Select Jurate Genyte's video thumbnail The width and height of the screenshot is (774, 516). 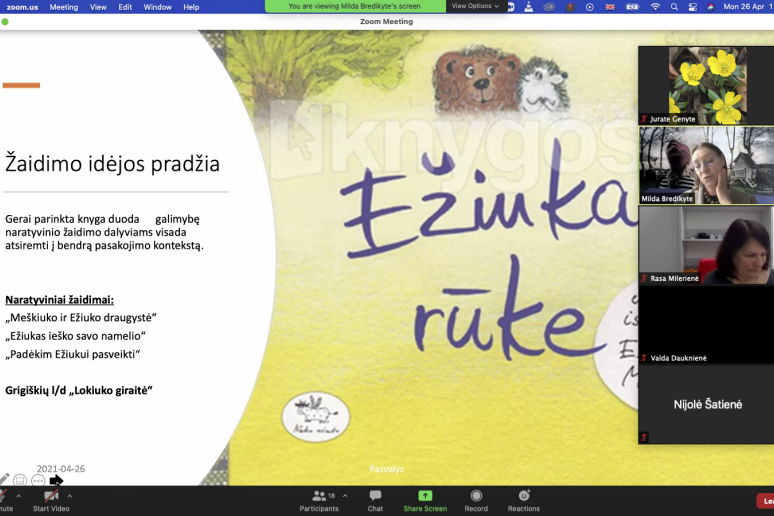tap(706, 85)
